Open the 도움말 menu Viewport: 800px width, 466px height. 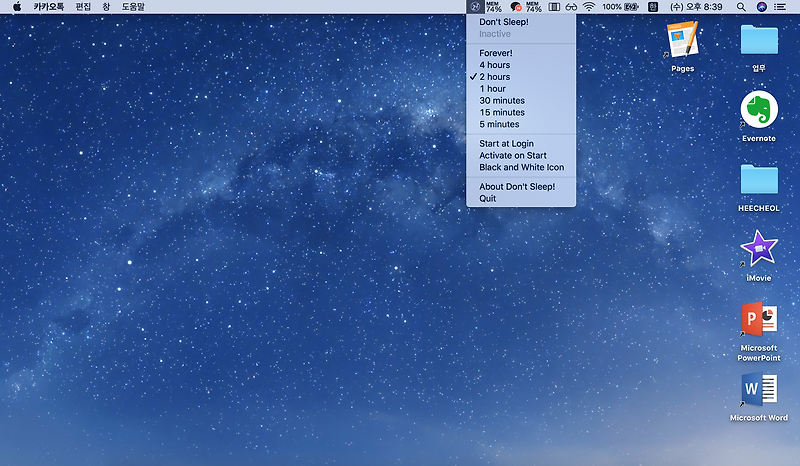click(133, 7)
